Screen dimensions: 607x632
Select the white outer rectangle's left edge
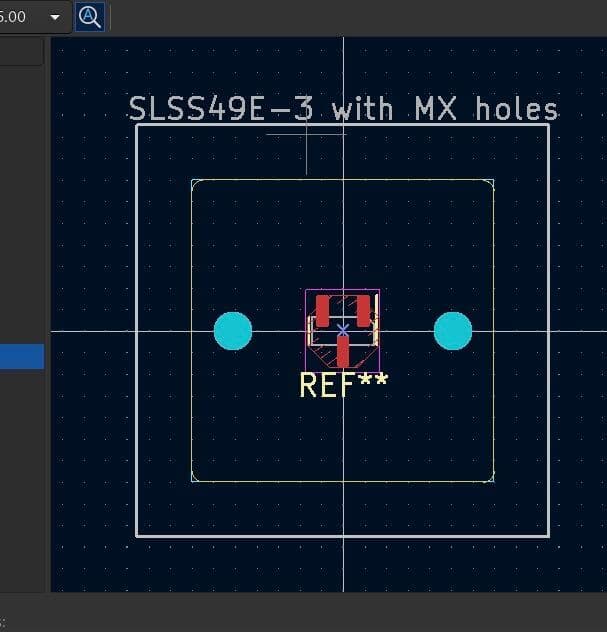tap(137, 400)
